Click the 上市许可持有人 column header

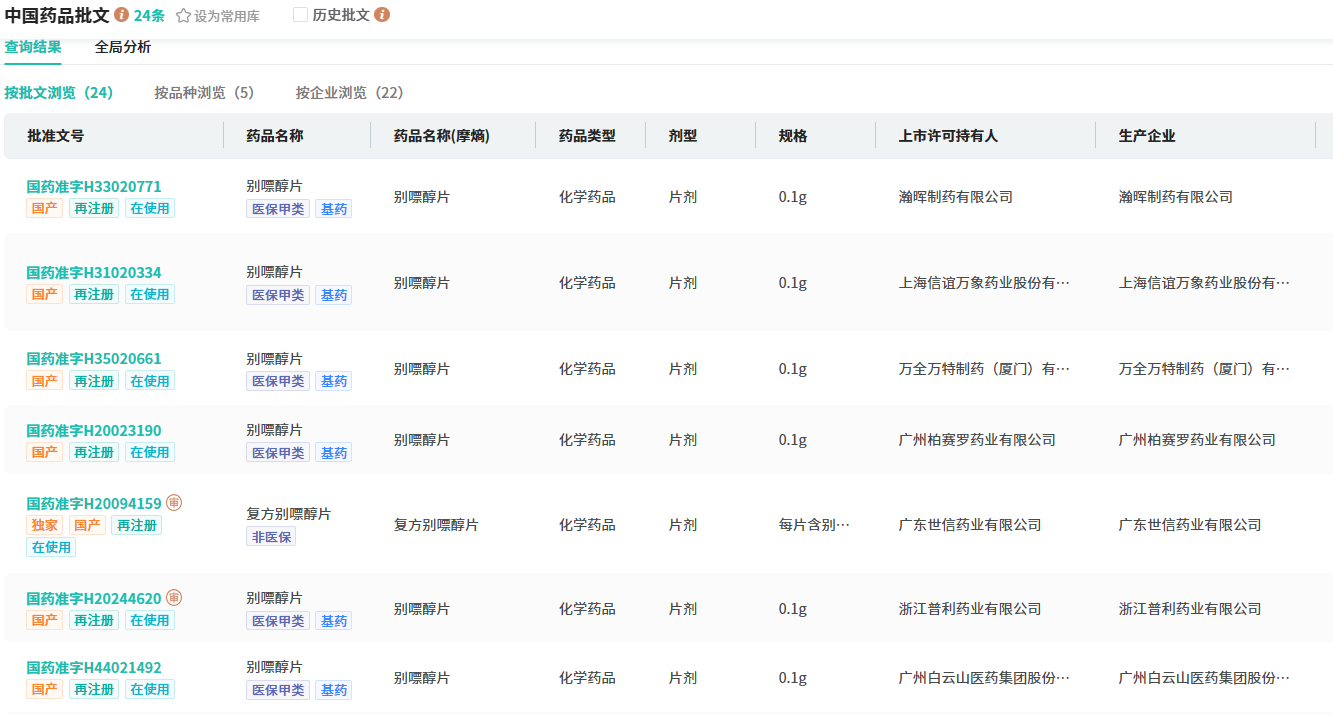coord(948,136)
